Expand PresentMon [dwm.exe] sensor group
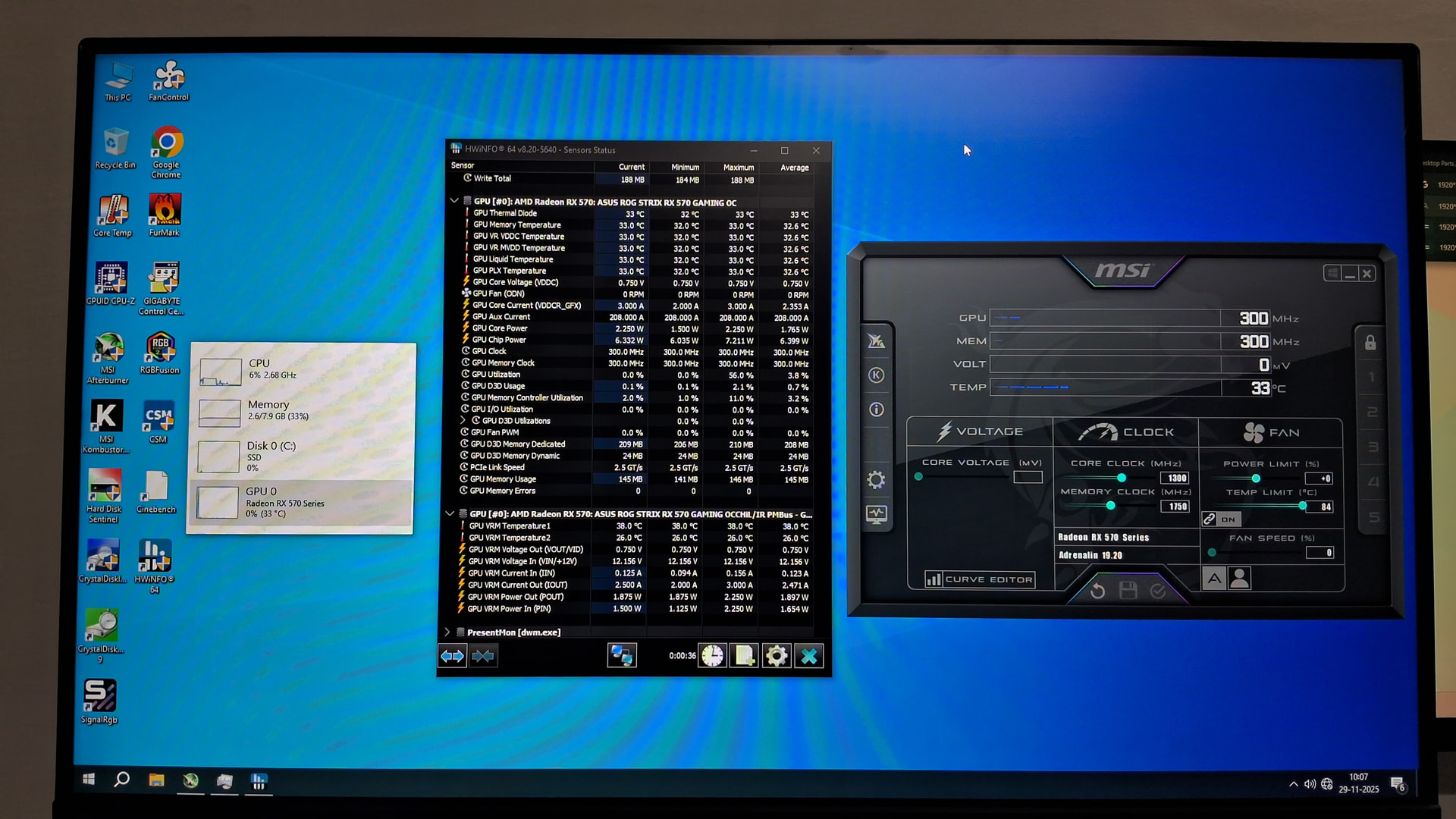The height and width of the screenshot is (819, 1456). pos(447,632)
